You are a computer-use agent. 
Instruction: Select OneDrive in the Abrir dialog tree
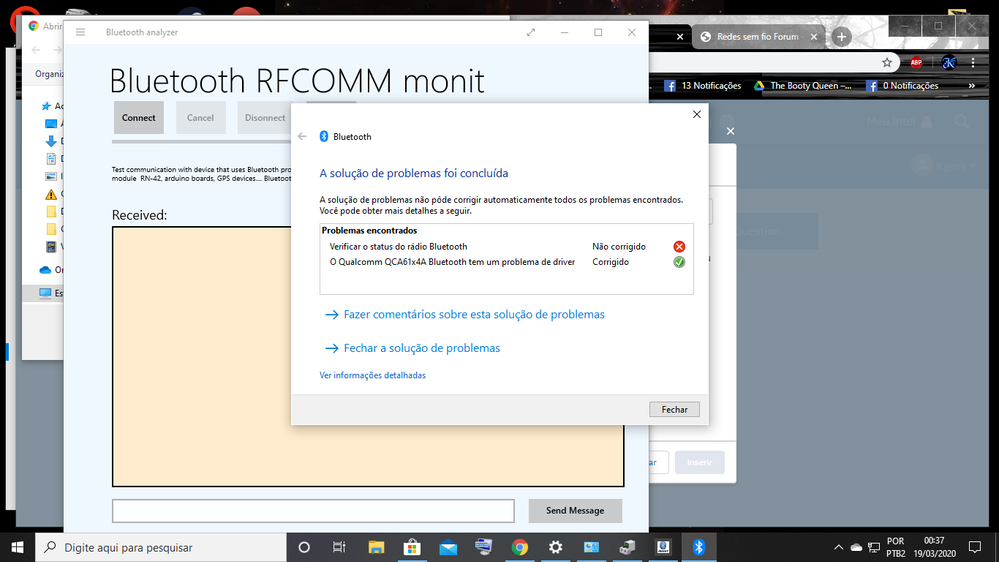click(50, 270)
